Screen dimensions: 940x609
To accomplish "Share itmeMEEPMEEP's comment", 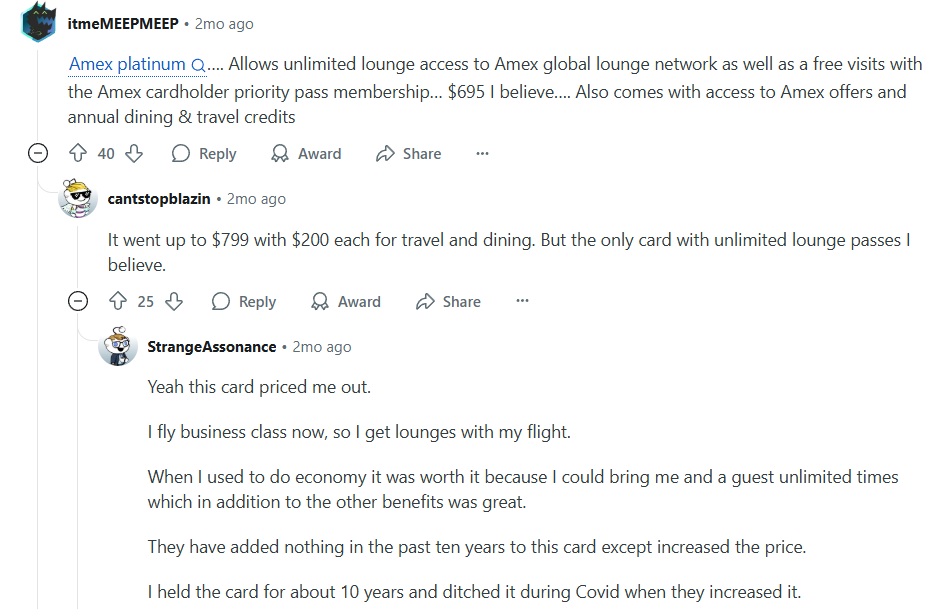I will (408, 153).
